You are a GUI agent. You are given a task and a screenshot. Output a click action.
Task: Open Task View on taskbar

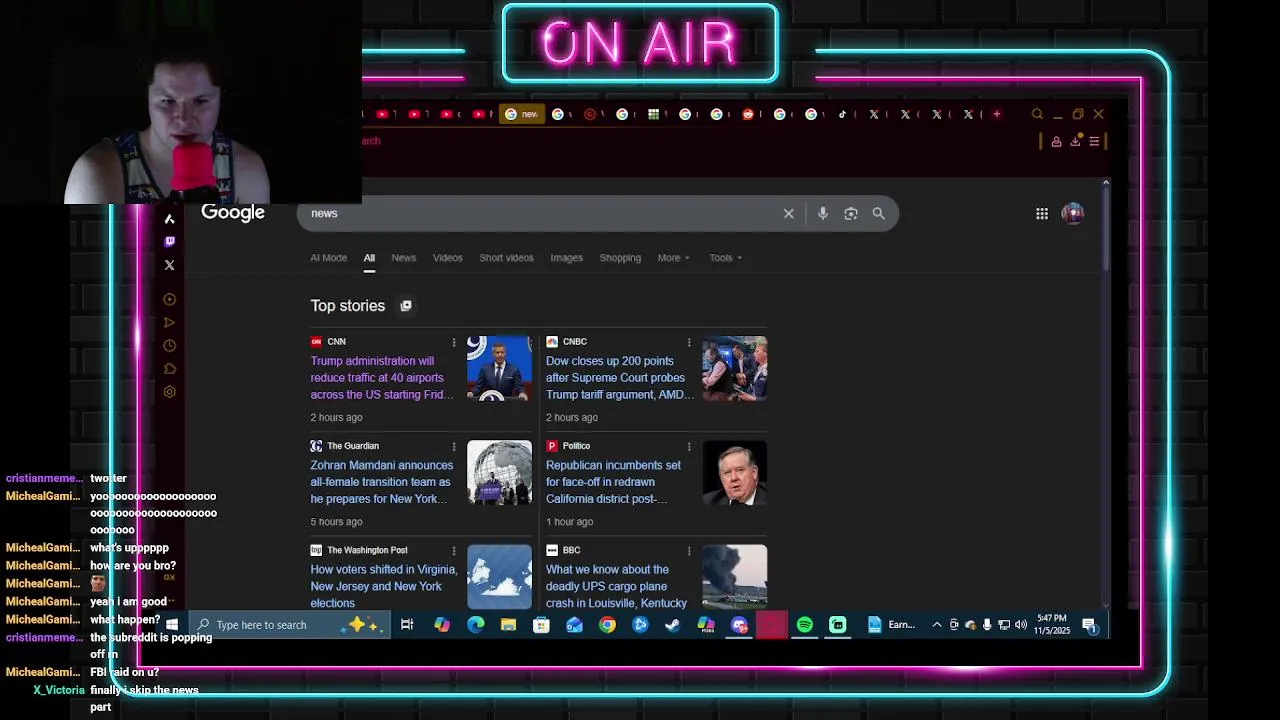coord(407,625)
